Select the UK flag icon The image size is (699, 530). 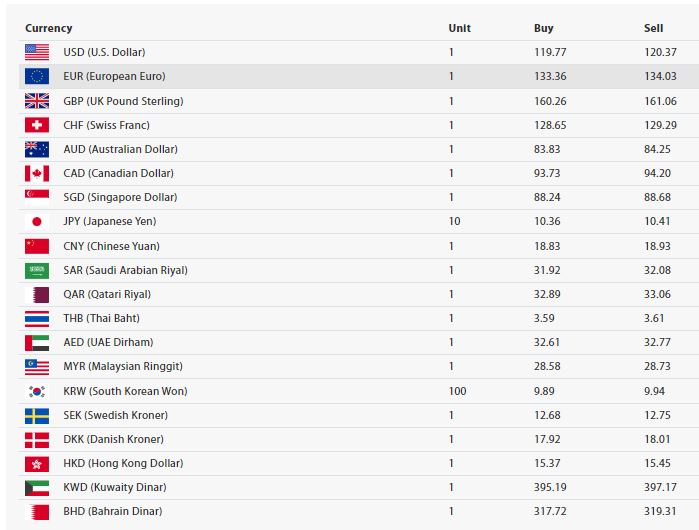click(x=37, y=101)
